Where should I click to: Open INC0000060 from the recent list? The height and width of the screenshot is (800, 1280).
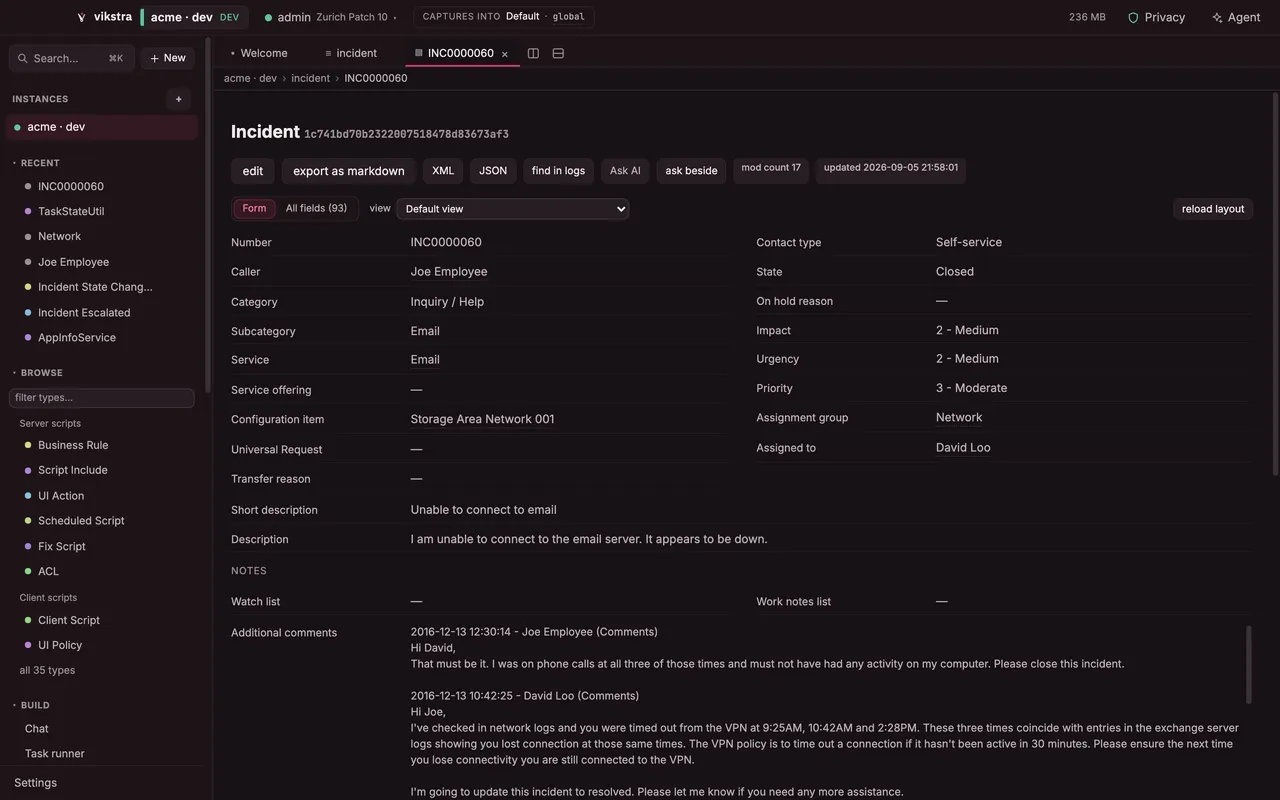(x=71, y=186)
